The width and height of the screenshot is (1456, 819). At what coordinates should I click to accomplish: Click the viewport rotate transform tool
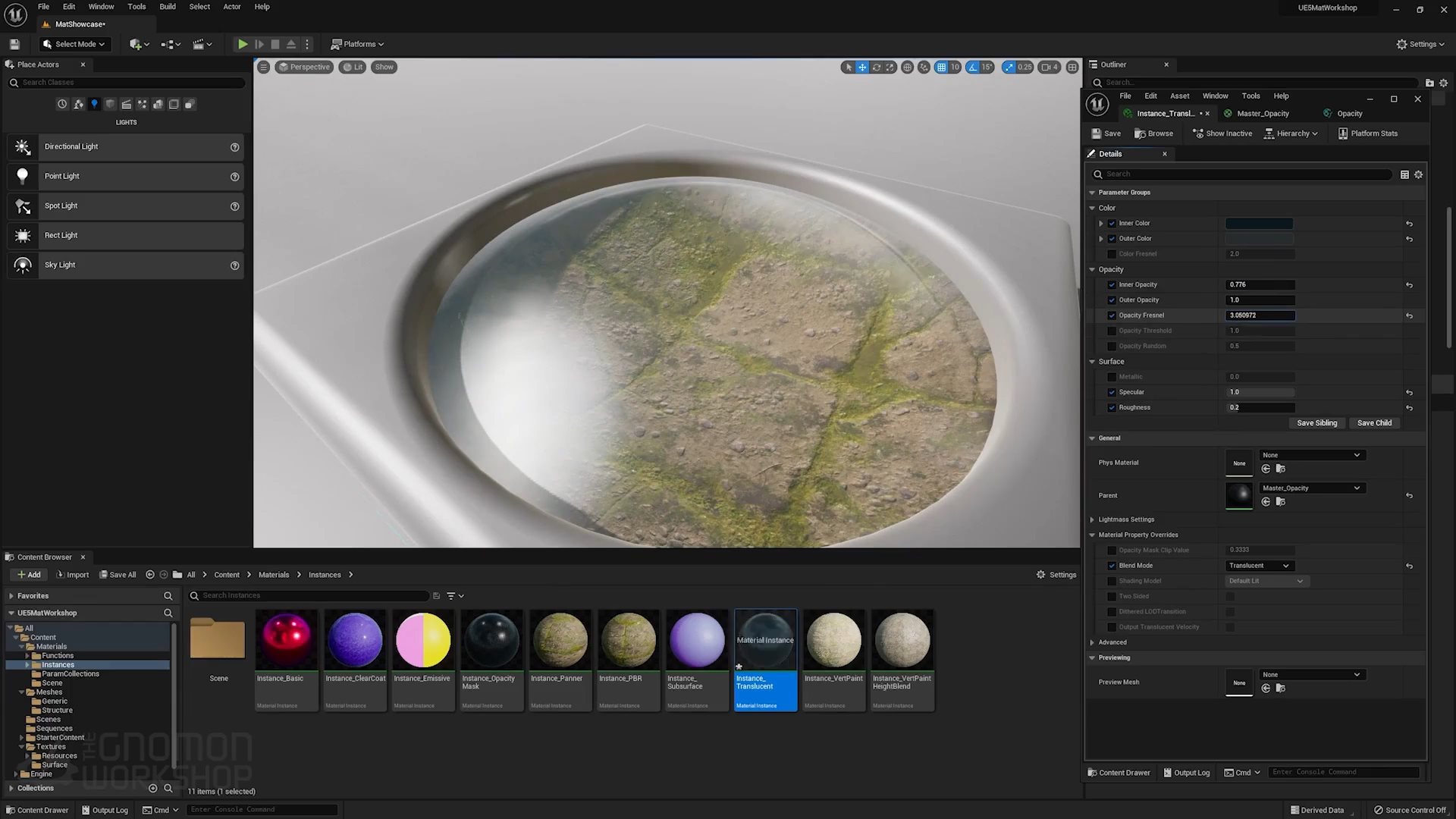[877, 67]
